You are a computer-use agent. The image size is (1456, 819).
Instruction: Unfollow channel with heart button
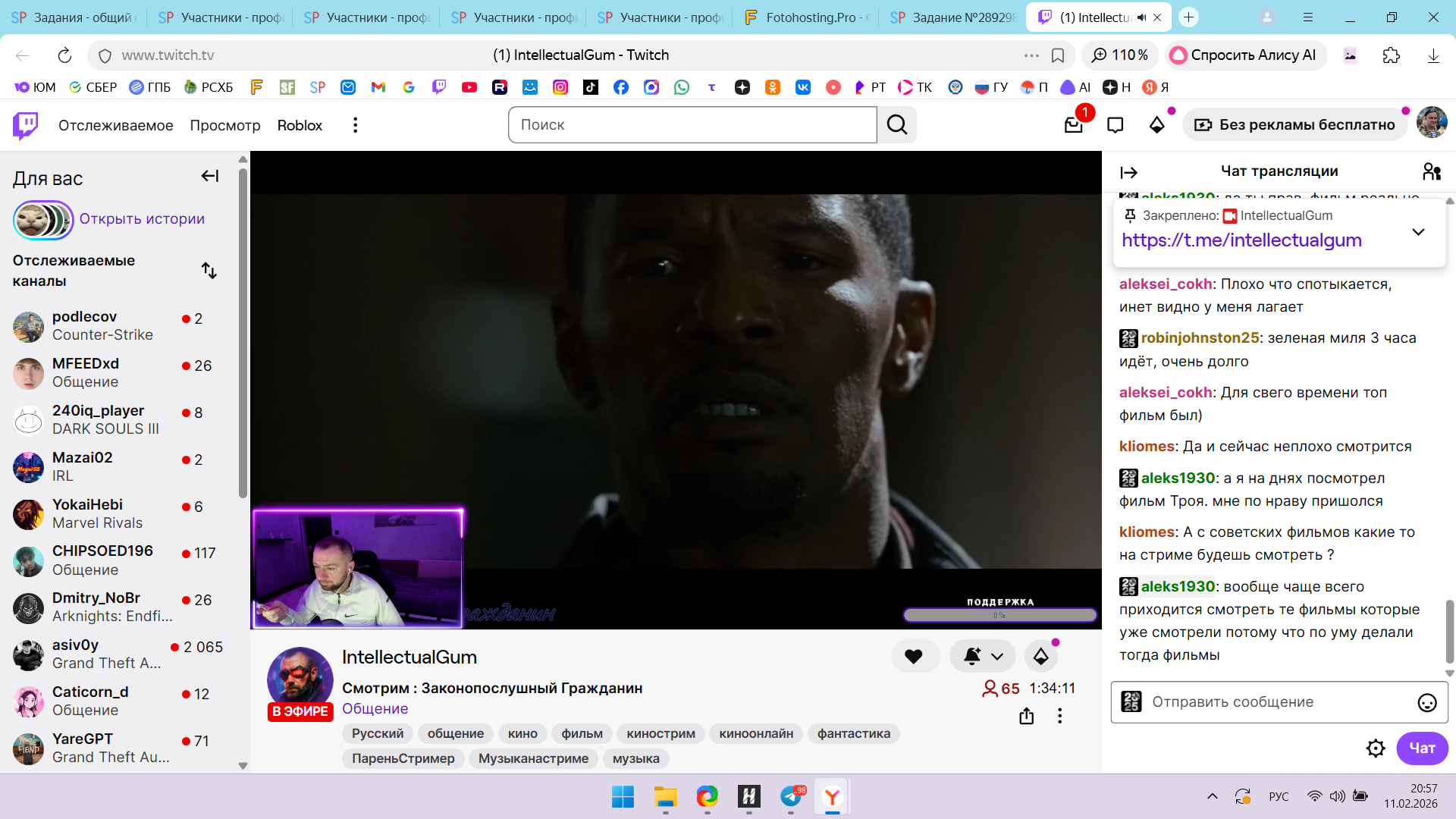tap(914, 657)
